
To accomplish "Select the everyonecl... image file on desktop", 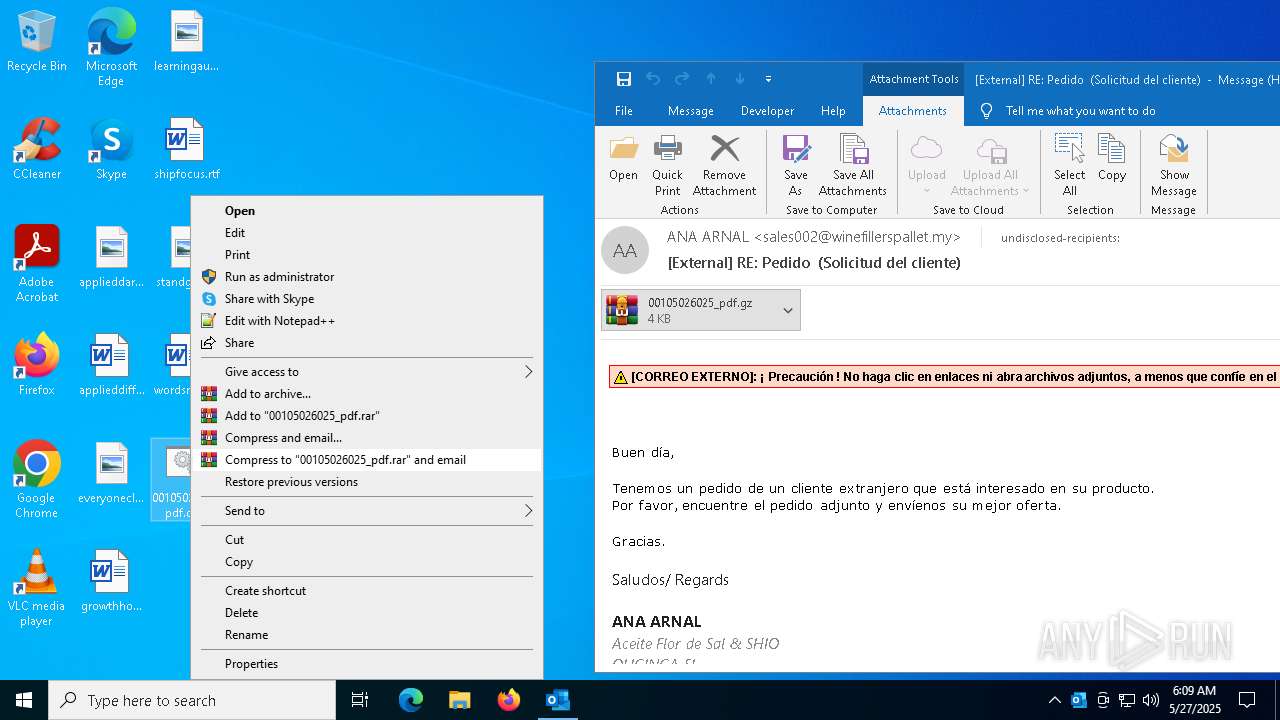I will pyautogui.click(x=111, y=473).
